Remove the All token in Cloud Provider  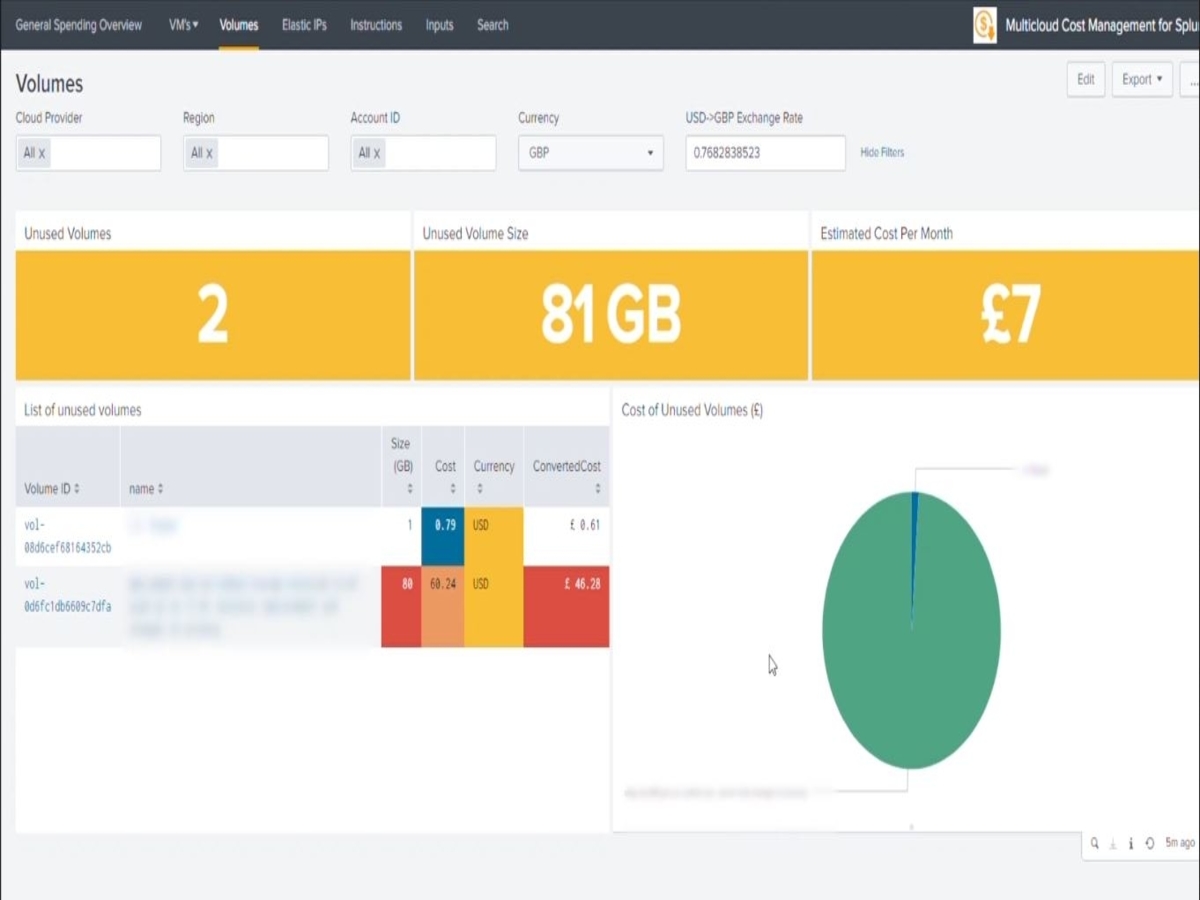[x=42, y=153]
